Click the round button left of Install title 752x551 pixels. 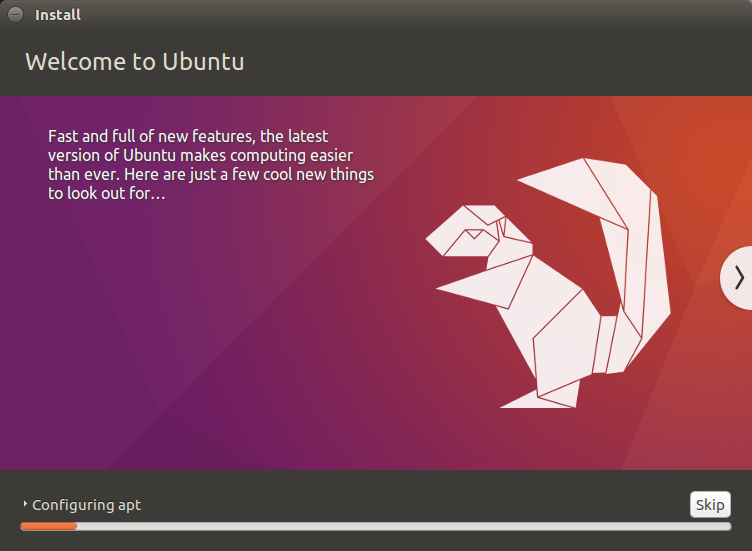[15, 14]
